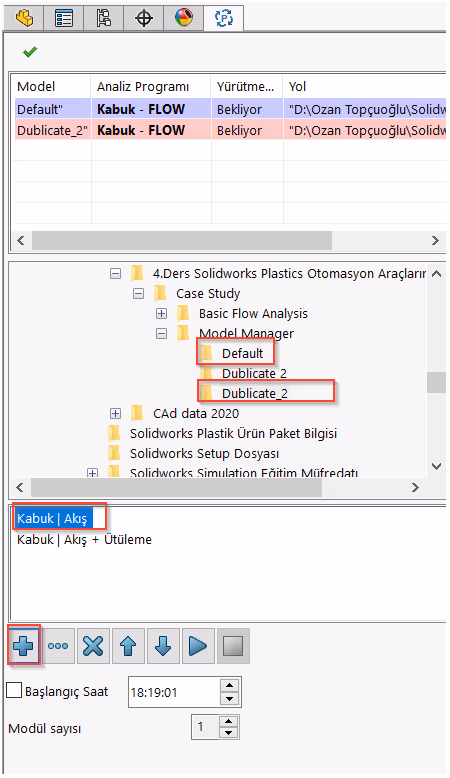The width and height of the screenshot is (450, 778).
Task: Enable the Başlangıç Saat checkbox
Action: pyautogui.click(x=14, y=690)
